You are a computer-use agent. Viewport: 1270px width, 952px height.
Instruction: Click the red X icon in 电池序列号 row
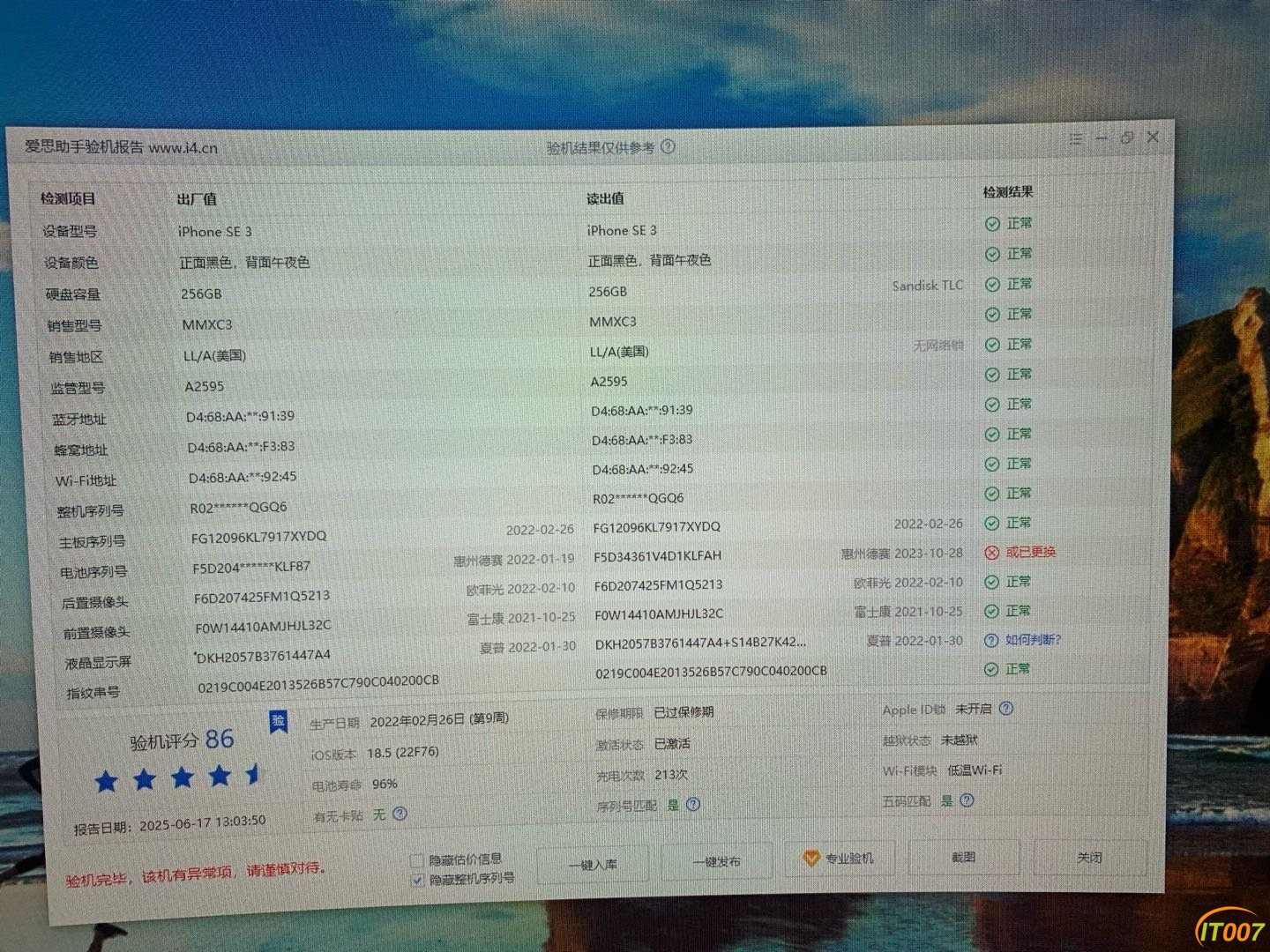[x=991, y=553]
